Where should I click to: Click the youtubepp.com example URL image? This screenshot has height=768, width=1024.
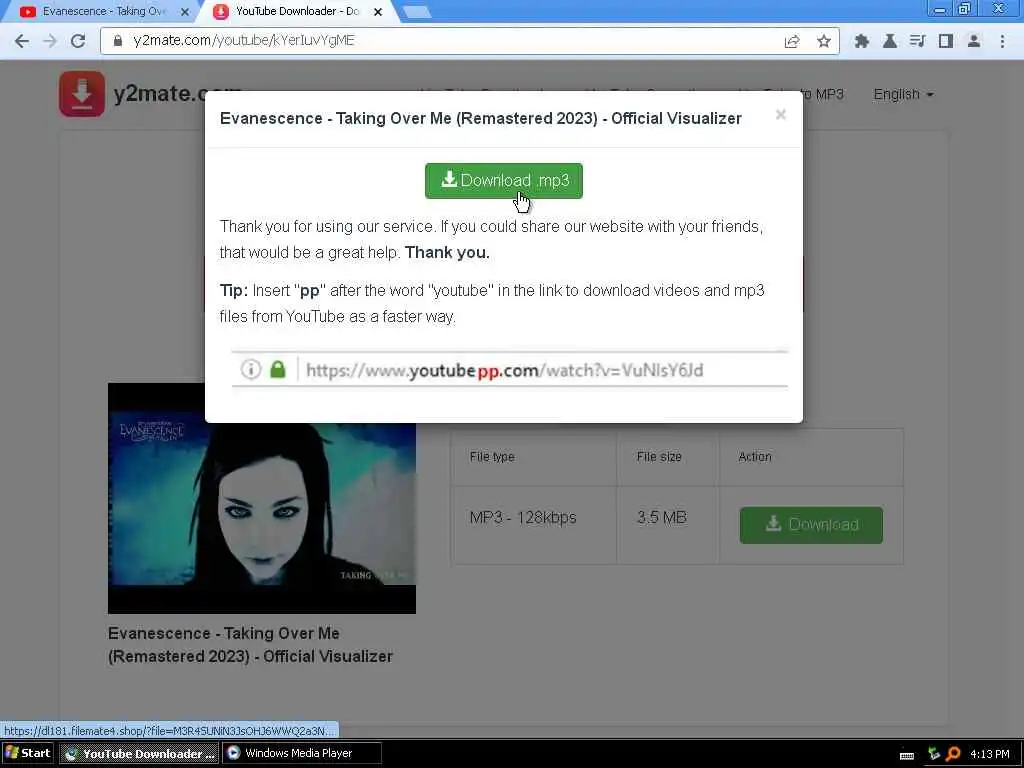pos(509,370)
